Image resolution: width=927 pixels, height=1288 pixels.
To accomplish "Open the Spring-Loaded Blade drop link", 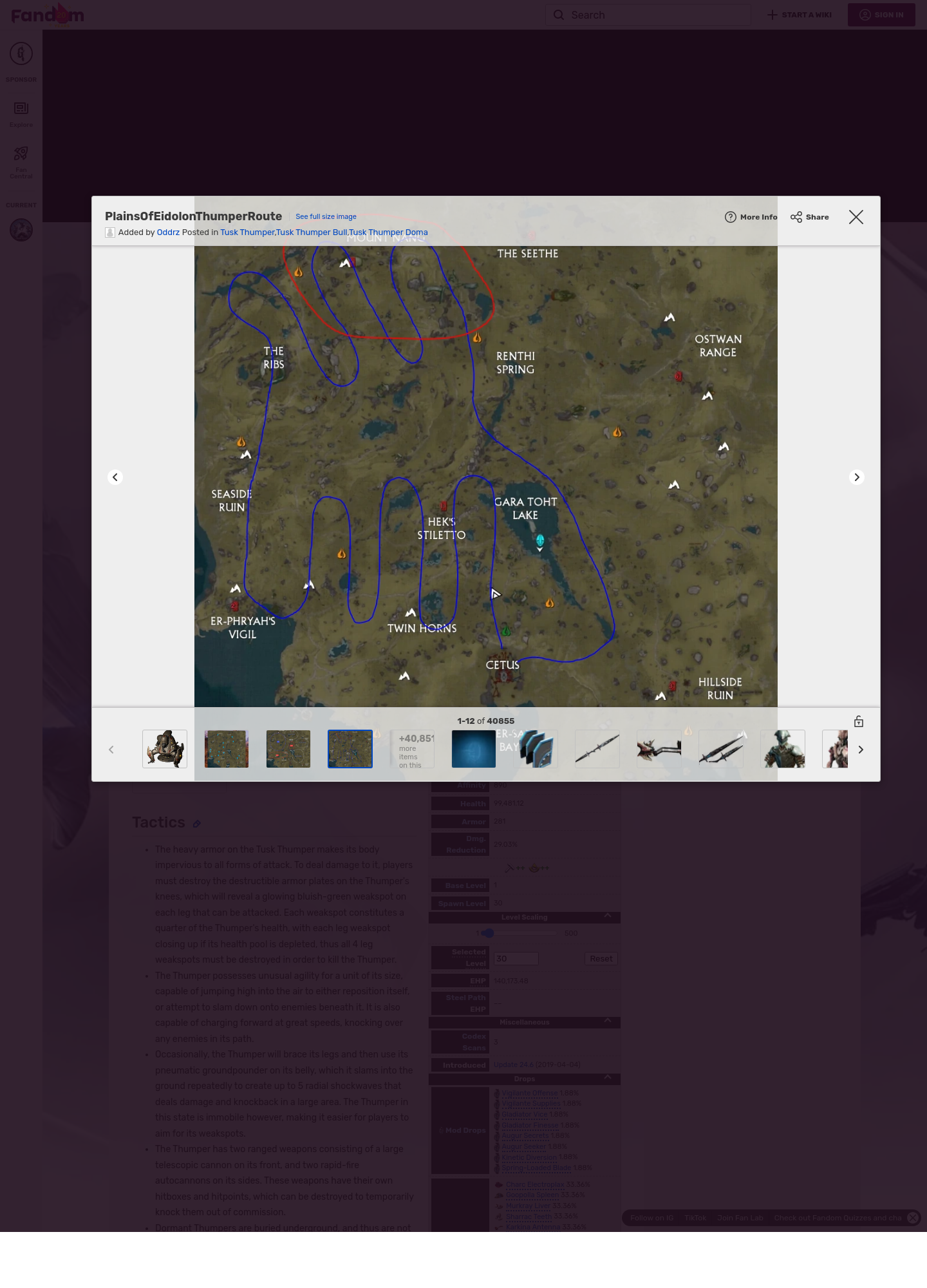I will pos(536,1168).
